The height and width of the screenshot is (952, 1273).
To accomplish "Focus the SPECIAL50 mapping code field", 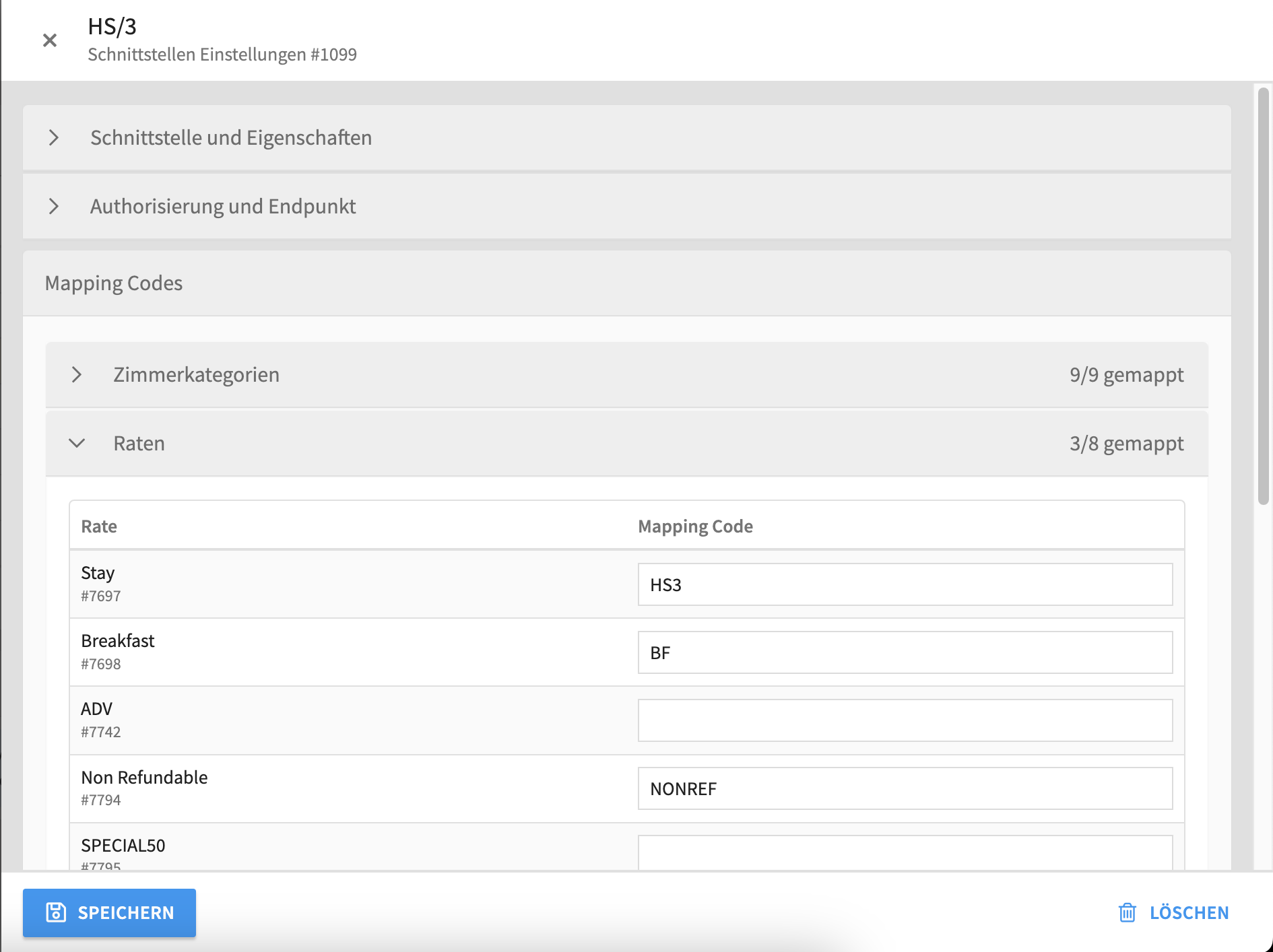I will (905, 853).
